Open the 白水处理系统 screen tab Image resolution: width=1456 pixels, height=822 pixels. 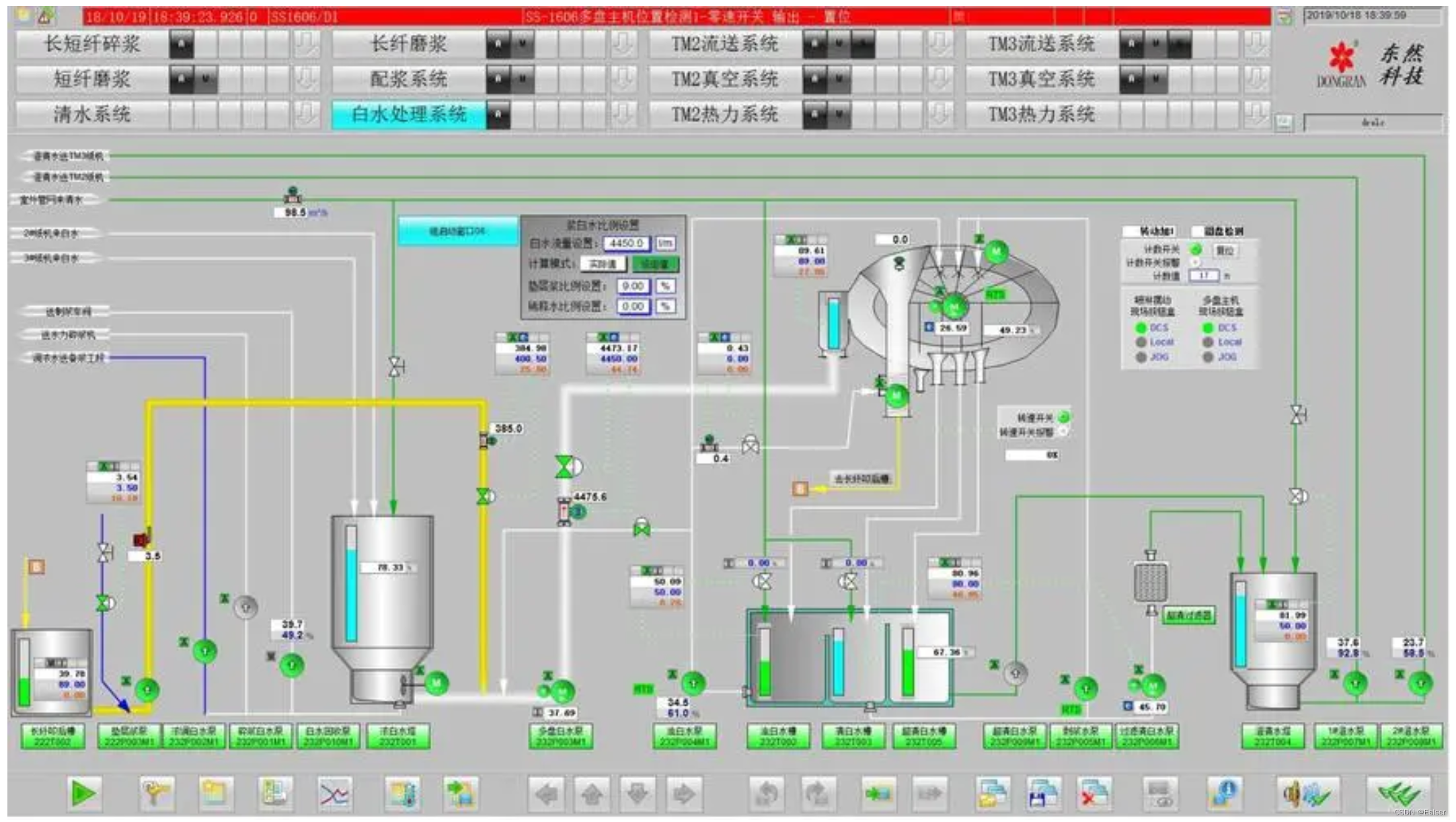click(x=408, y=114)
